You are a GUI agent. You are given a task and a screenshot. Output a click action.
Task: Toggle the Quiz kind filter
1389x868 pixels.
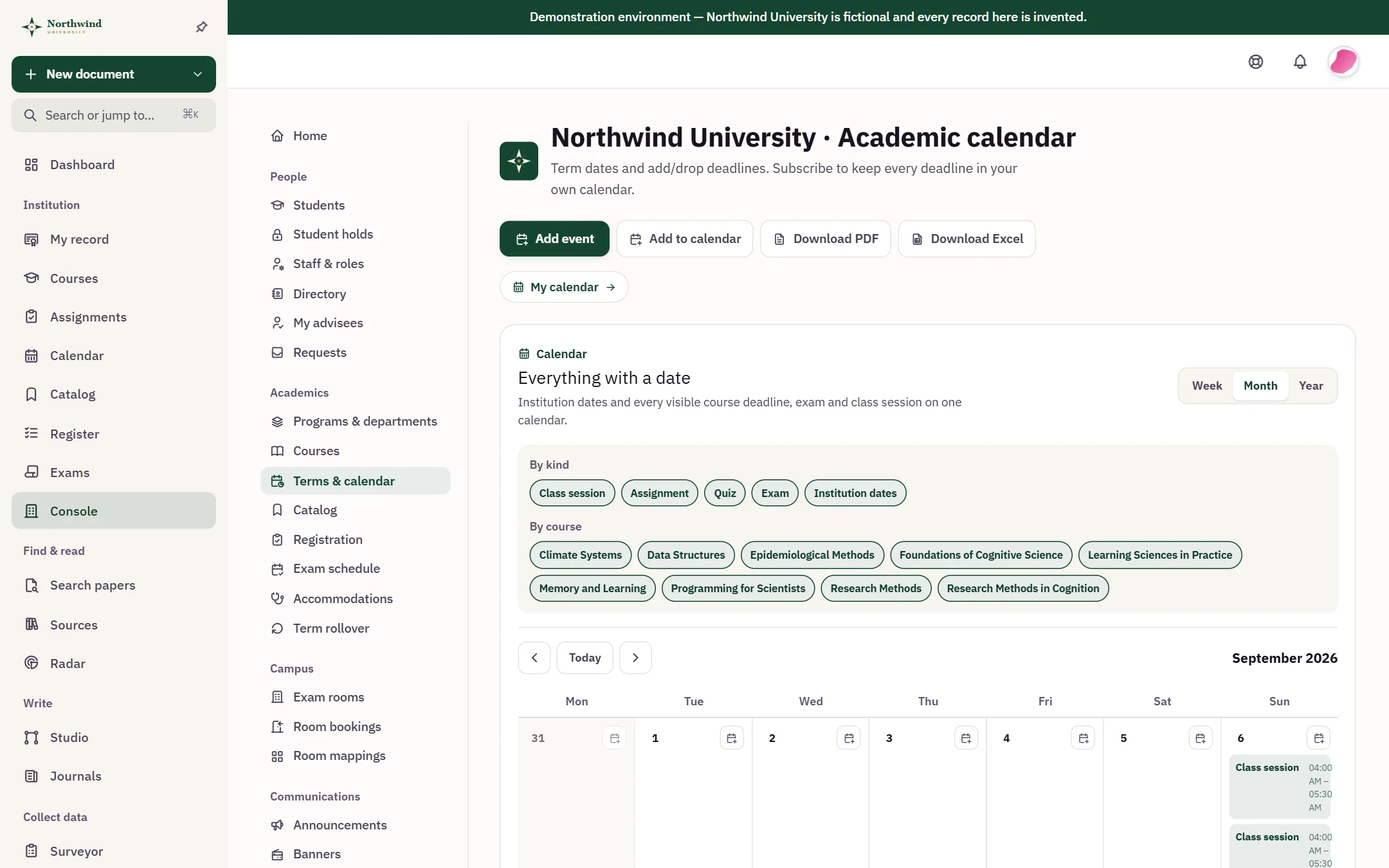725,493
